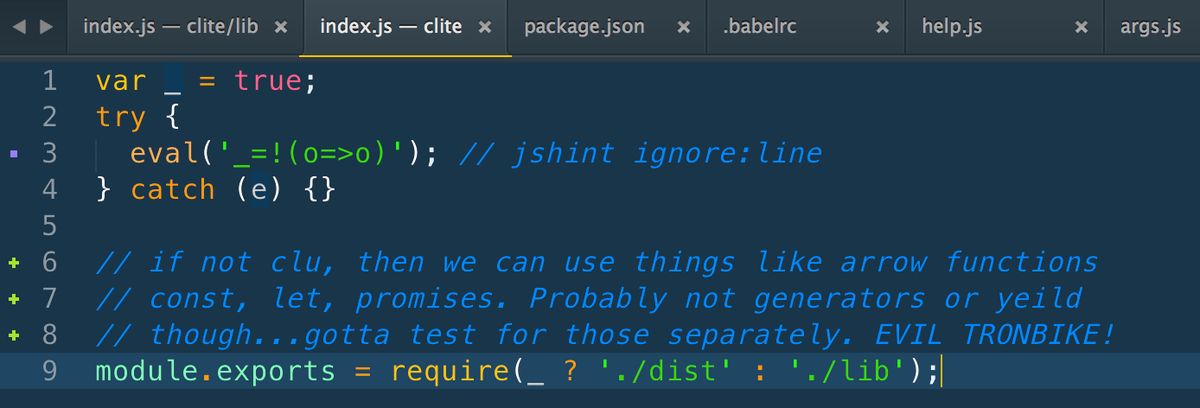Close the active index.js — clite tab
This screenshot has height=408, width=1200.
(x=484, y=28)
